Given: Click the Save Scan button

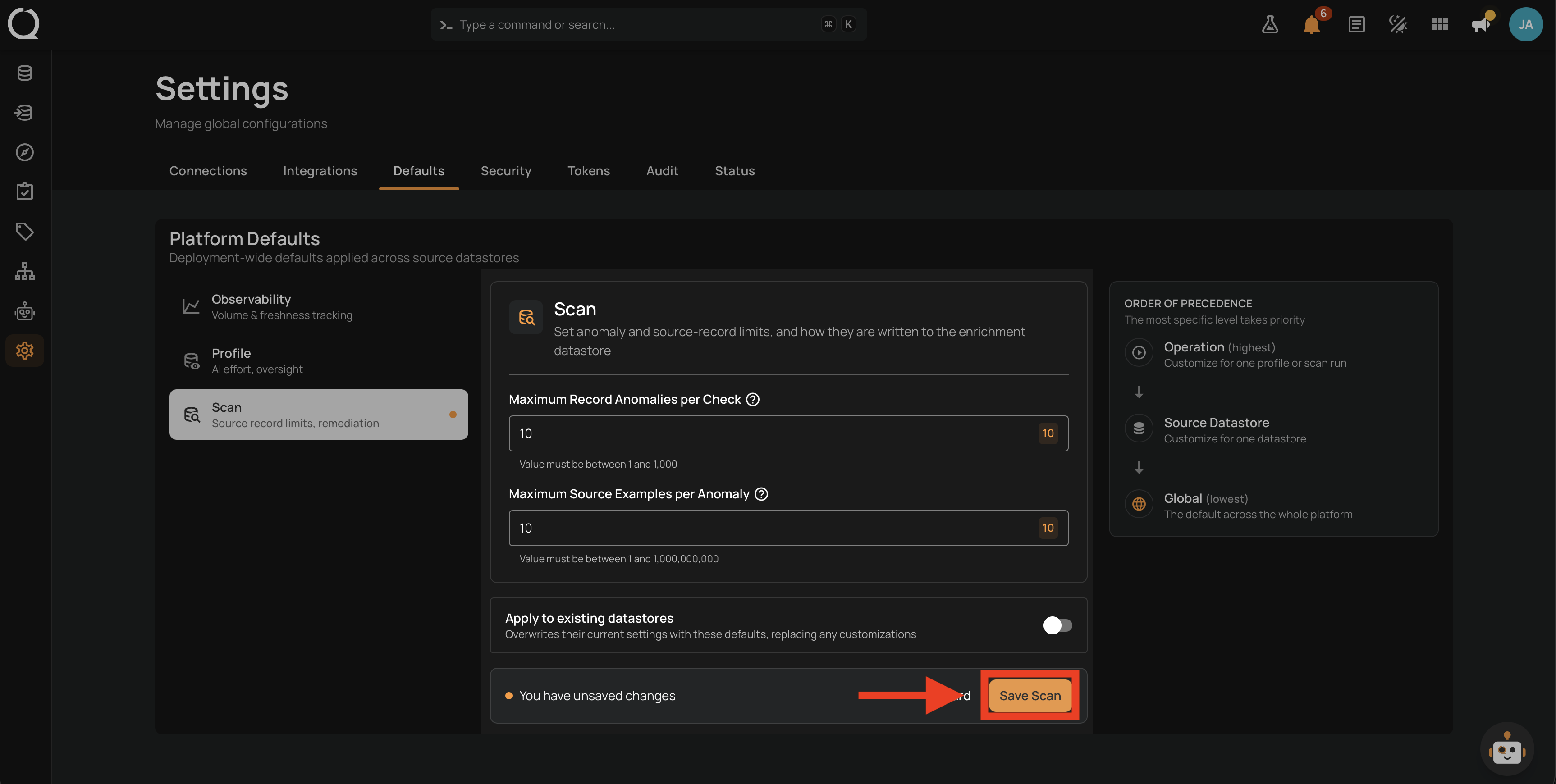Looking at the screenshot, I should (x=1030, y=696).
